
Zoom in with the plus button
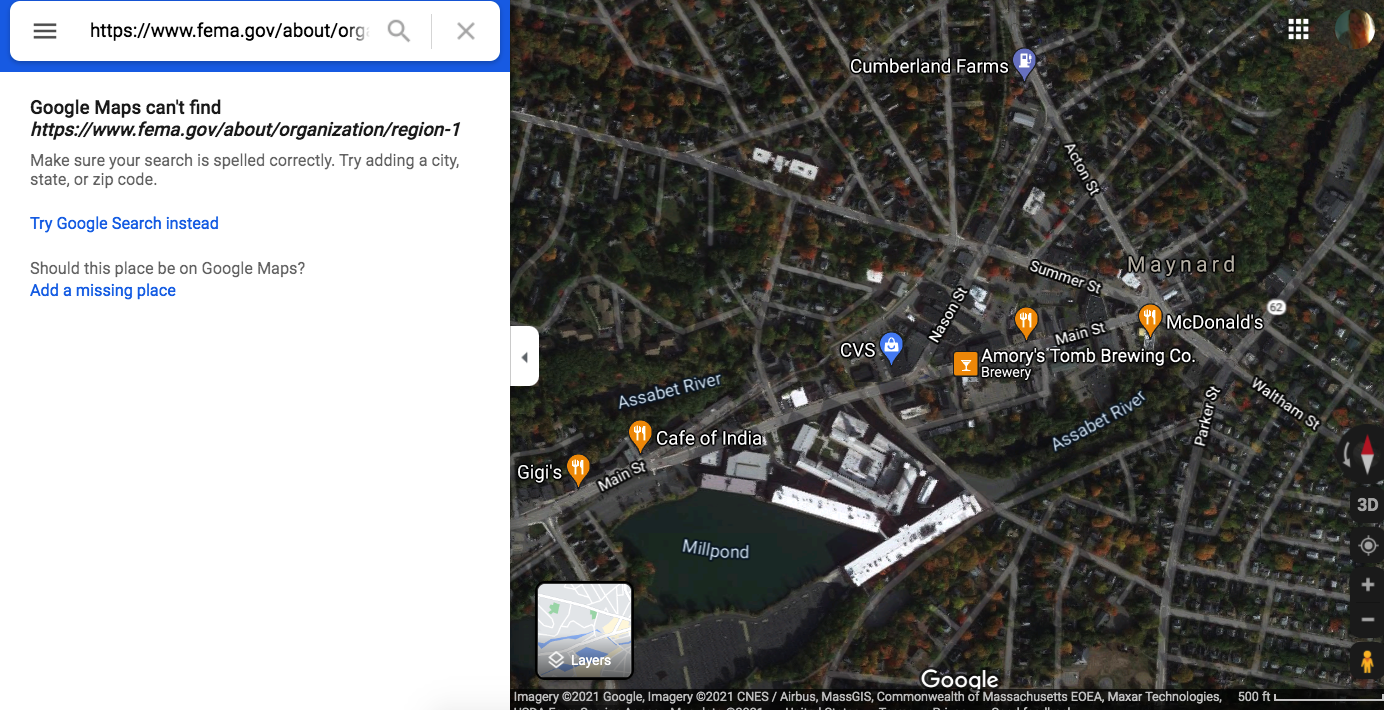pyautogui.click(x=1368, y=585)
